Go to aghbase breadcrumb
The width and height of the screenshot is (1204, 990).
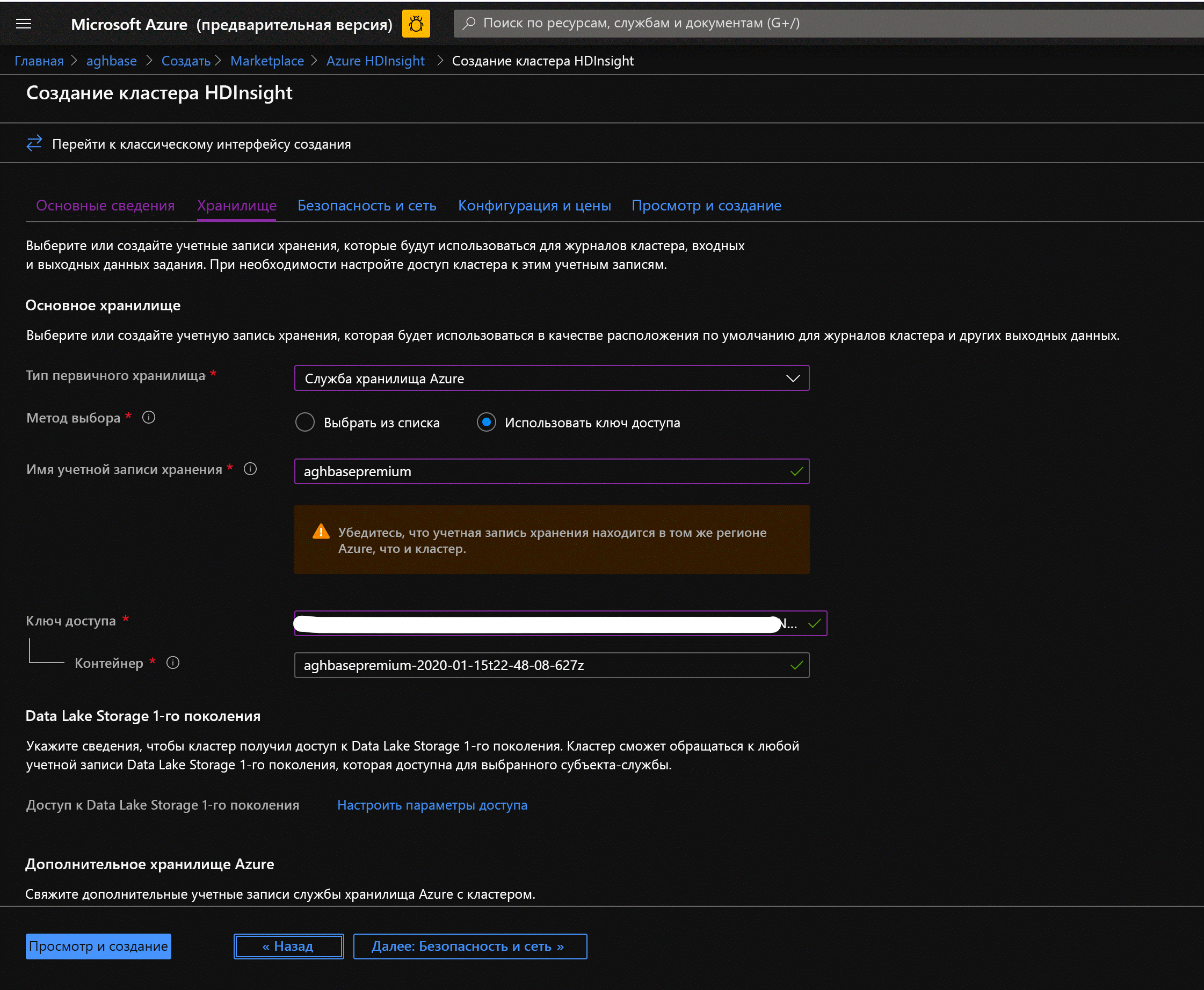pos(111,61)
